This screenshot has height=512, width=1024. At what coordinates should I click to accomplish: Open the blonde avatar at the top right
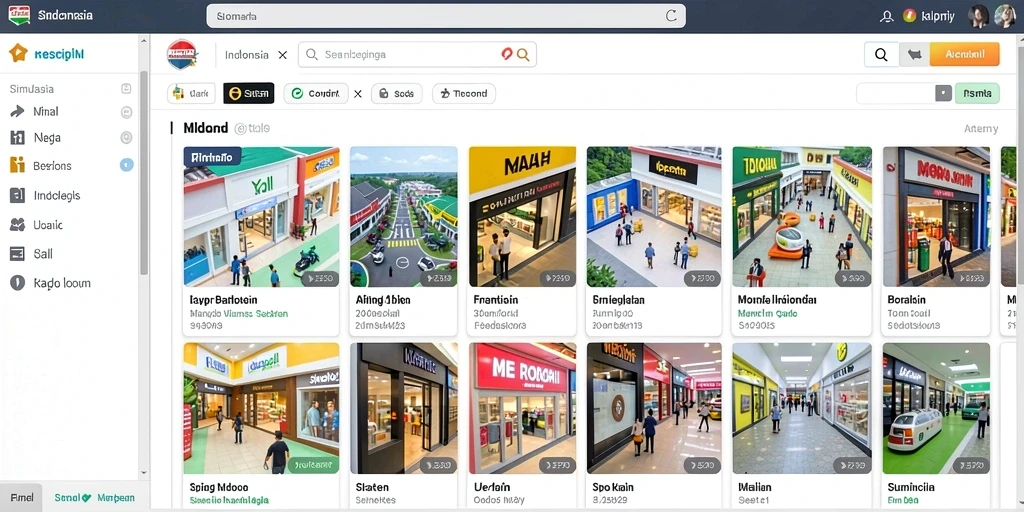tap(1004, 16)
